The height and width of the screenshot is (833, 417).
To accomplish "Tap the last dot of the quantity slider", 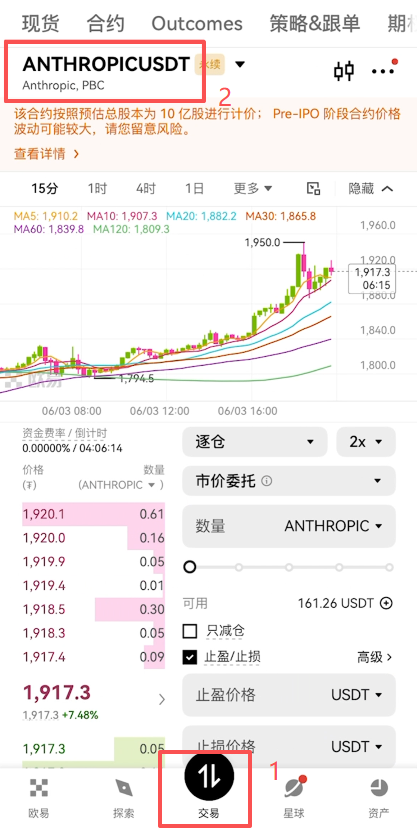I will 389,567.
